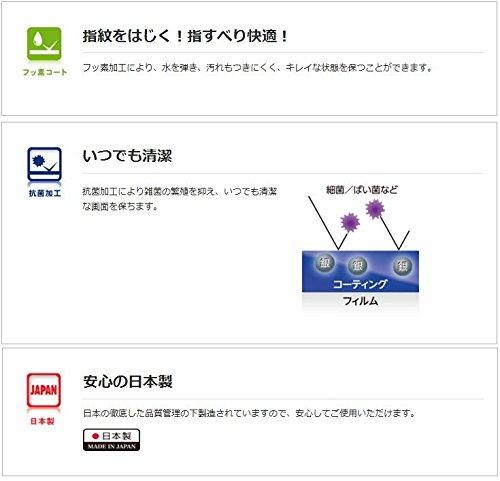This screenshot has width=500, height=481.
Task: Click the rightmost 銀 silver particle
Action: tap(402, 266)
